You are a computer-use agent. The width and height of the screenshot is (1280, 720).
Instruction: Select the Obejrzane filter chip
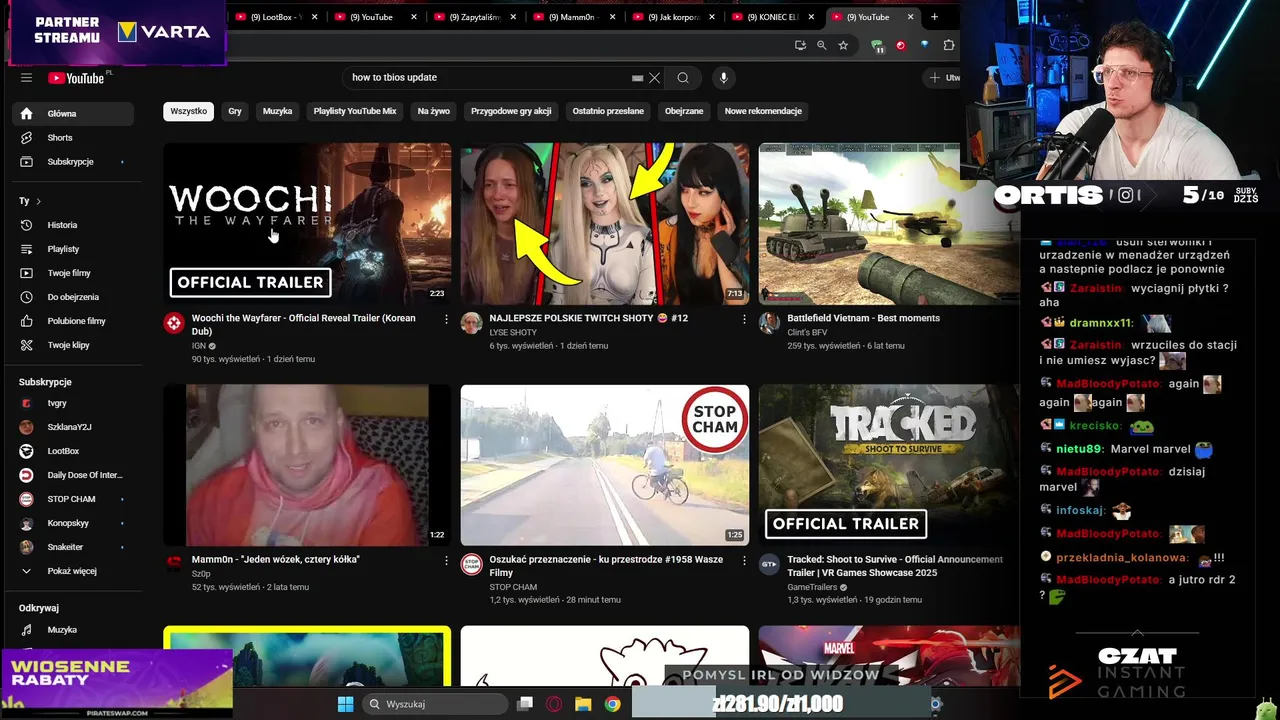(684, 111)
